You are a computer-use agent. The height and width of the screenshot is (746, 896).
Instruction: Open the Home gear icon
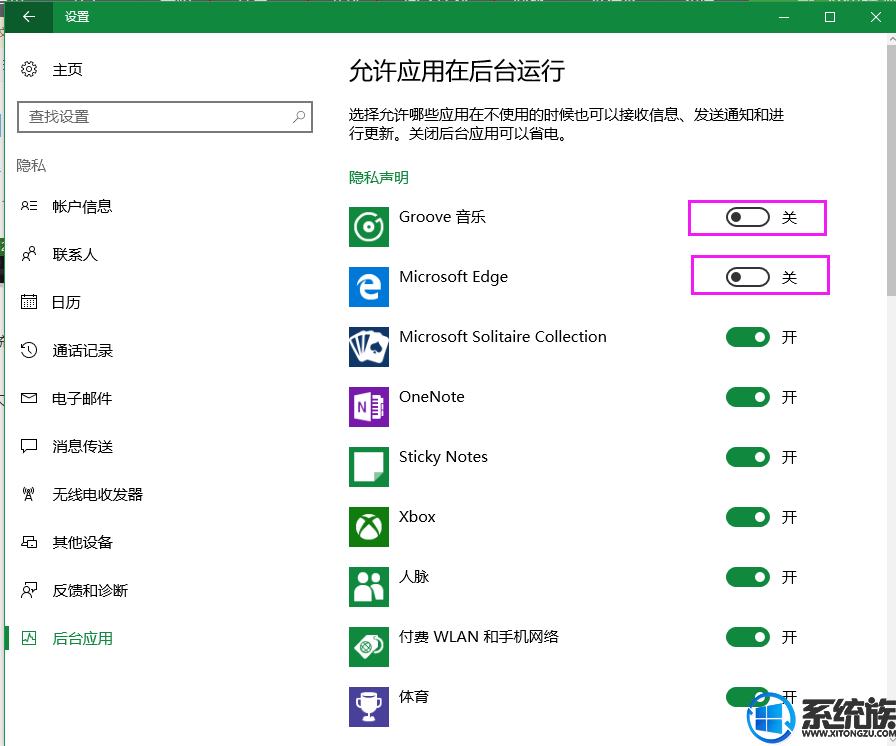29,69
